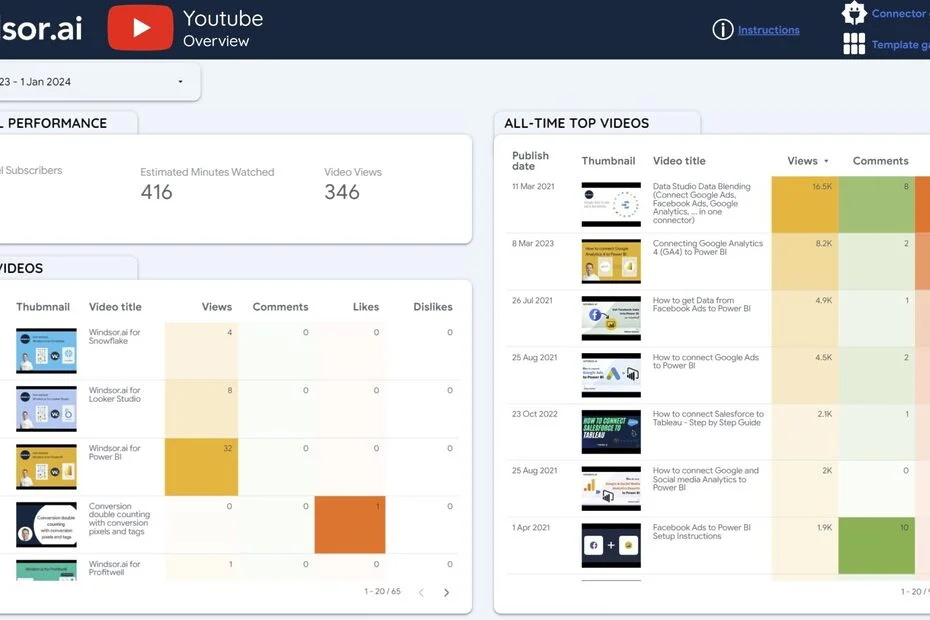Select the 32 views cell for Power BI
This screenshot has width=930, height=620.
click(x=201, y=467)
